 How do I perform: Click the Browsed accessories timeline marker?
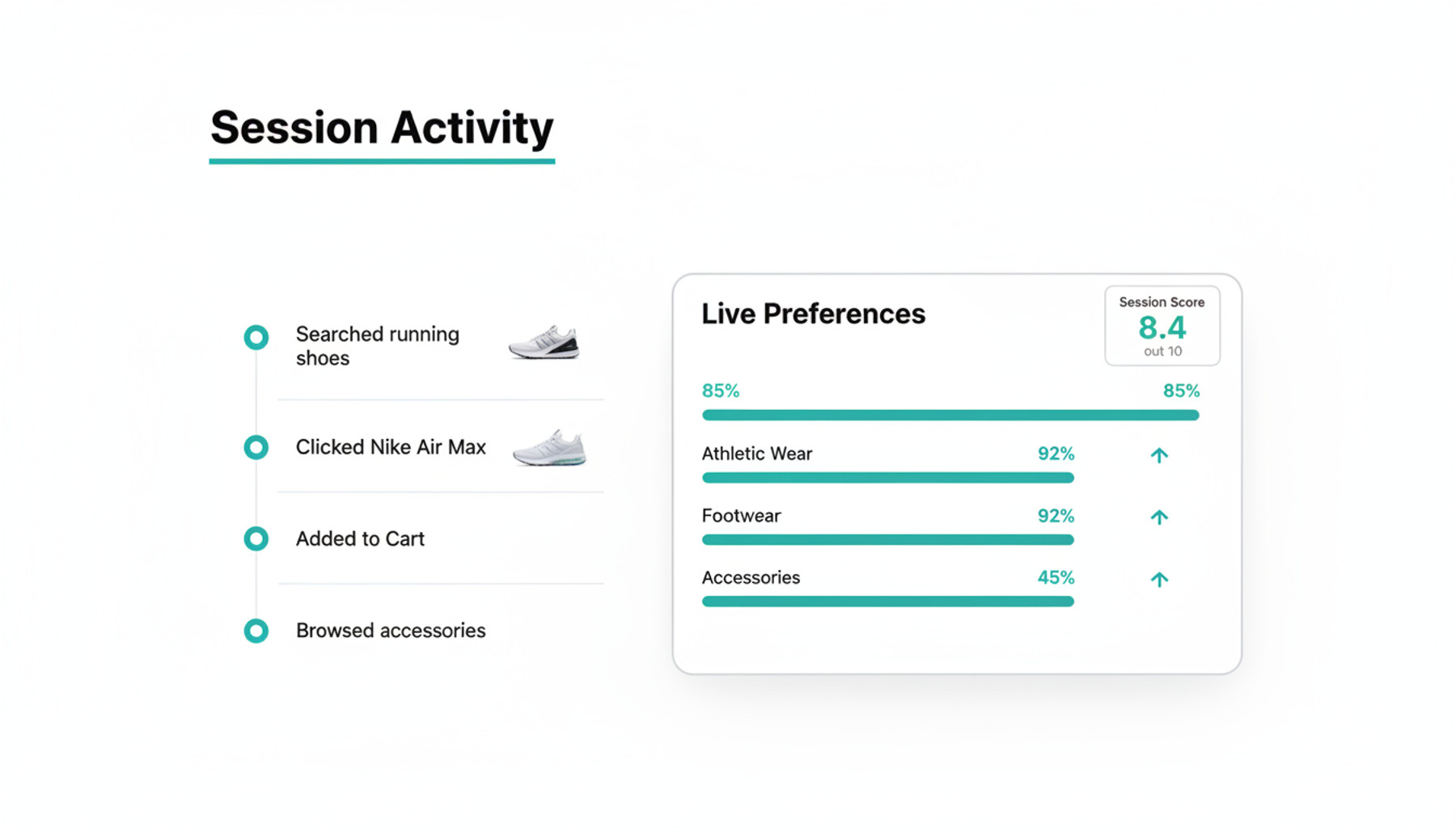coord(256,631)
